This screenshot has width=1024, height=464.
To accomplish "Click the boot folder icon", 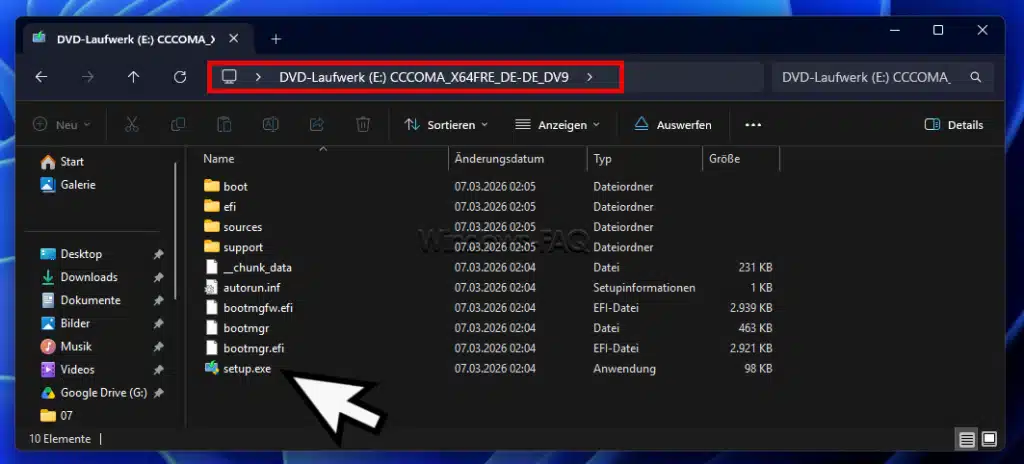I will 212,186.
